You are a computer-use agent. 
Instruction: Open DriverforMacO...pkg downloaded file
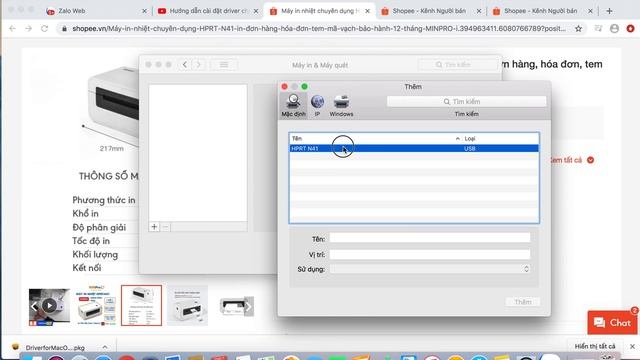point(55,348)
